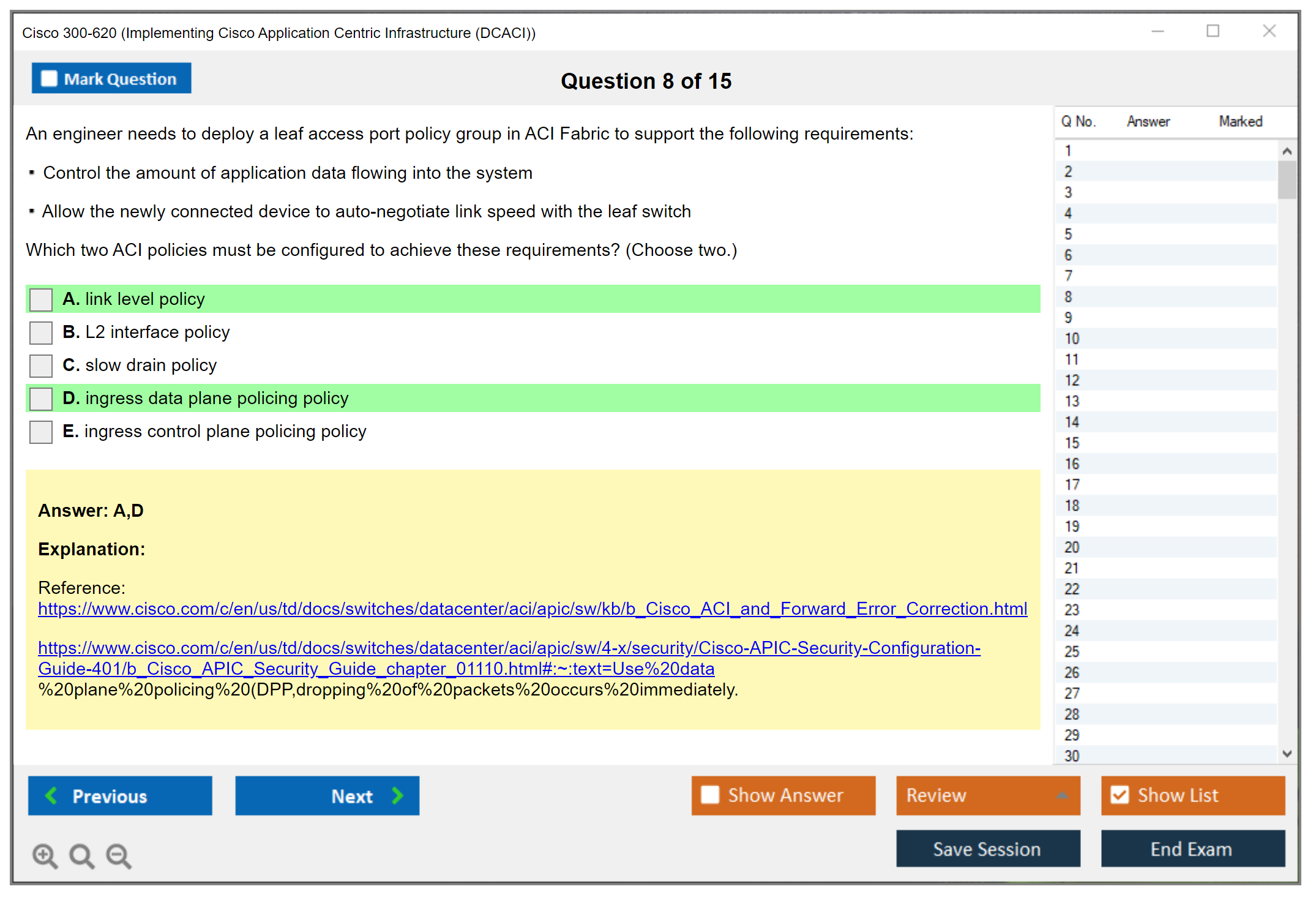The image size is (1316, 900).
Task: Click the zoom in magnifier icon
Action: 45,855
